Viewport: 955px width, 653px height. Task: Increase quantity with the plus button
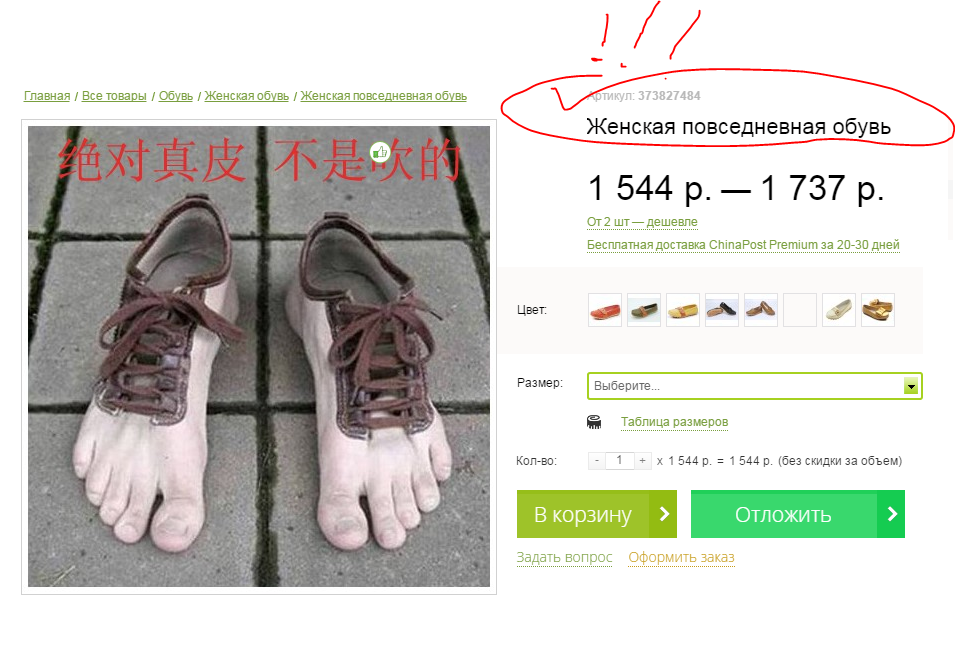click(x=643, y=461)
